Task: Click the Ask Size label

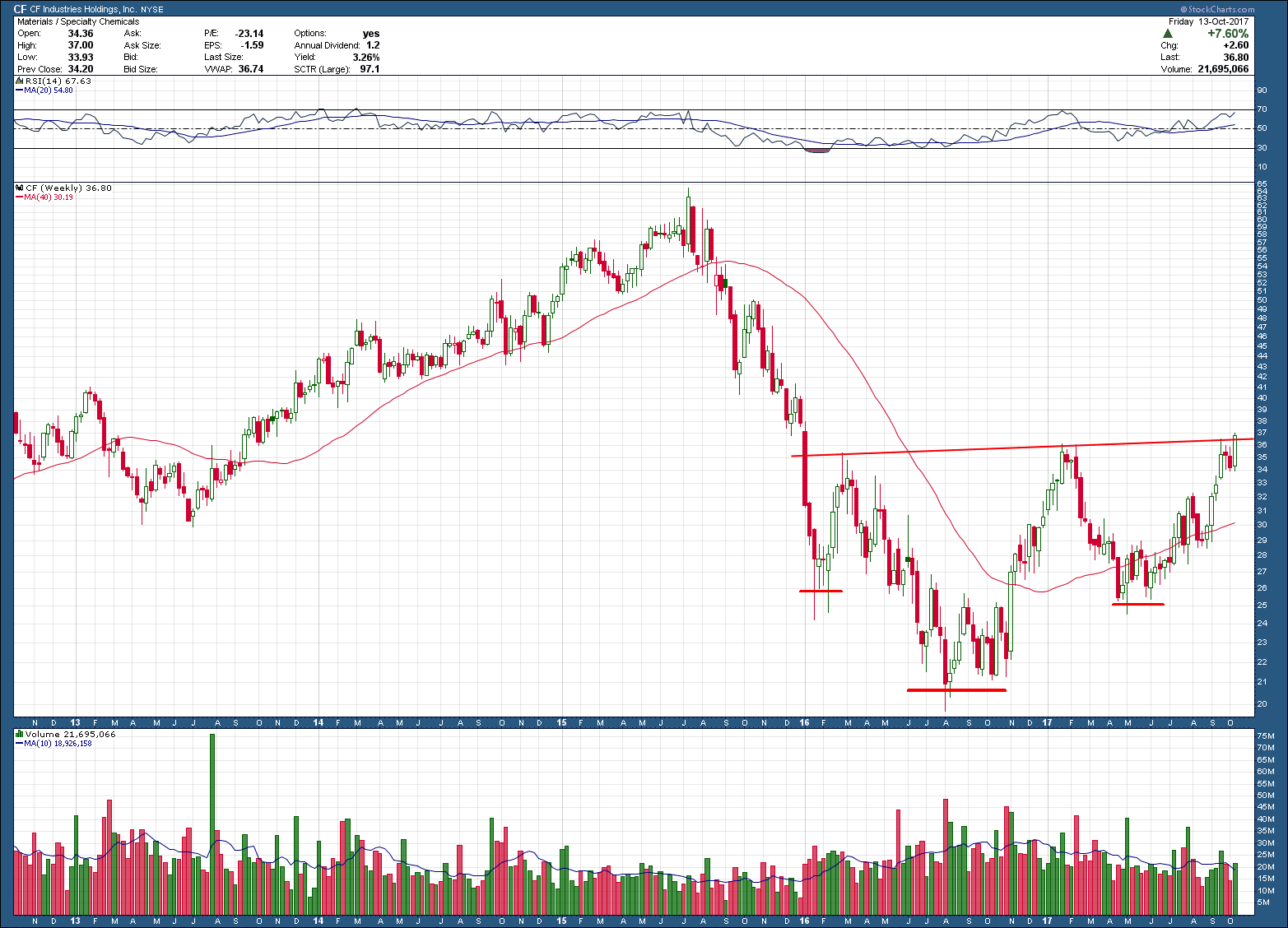Action: (142, 45)
